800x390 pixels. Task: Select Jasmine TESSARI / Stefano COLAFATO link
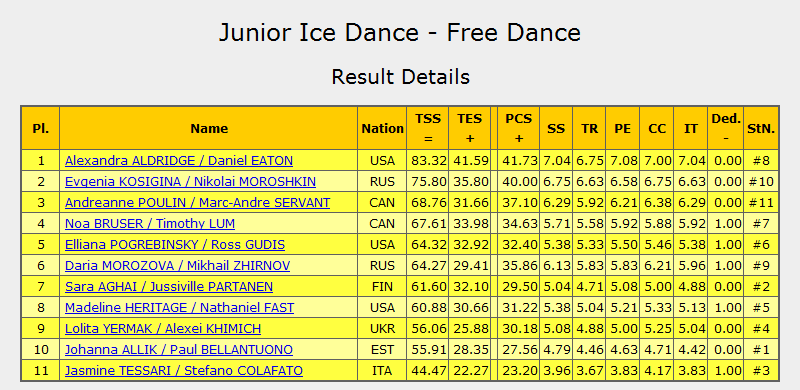tap(184, 371)
